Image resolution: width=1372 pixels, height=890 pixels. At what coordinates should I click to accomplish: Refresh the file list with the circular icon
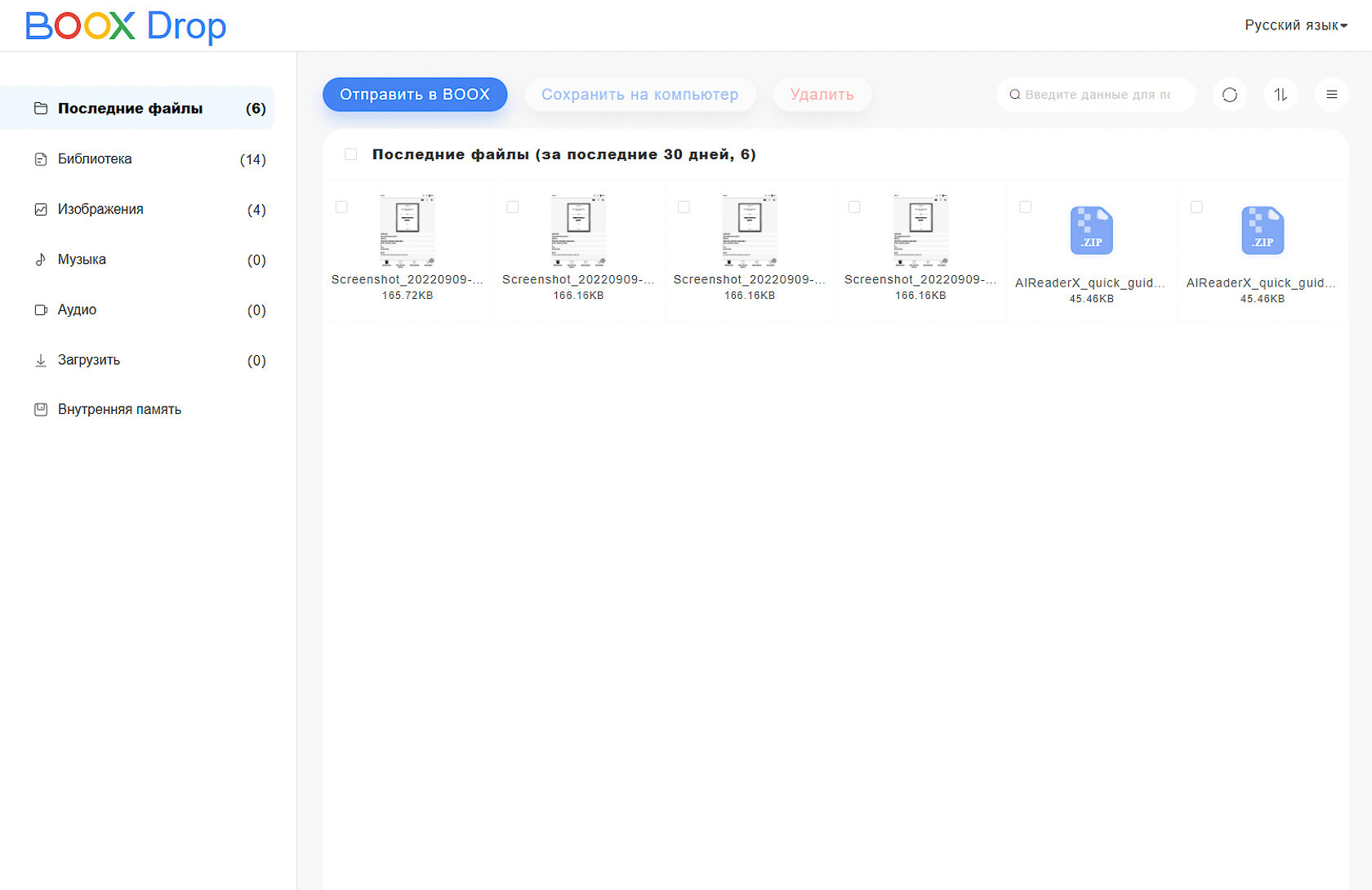1229,95
